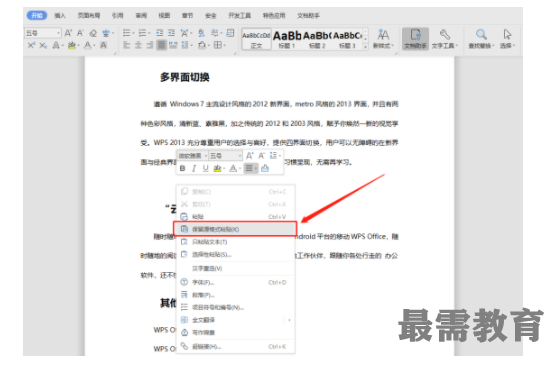Open 查找替换 find and replace
Viewport: 550px width, 365px height.
[x=481, y=39]
